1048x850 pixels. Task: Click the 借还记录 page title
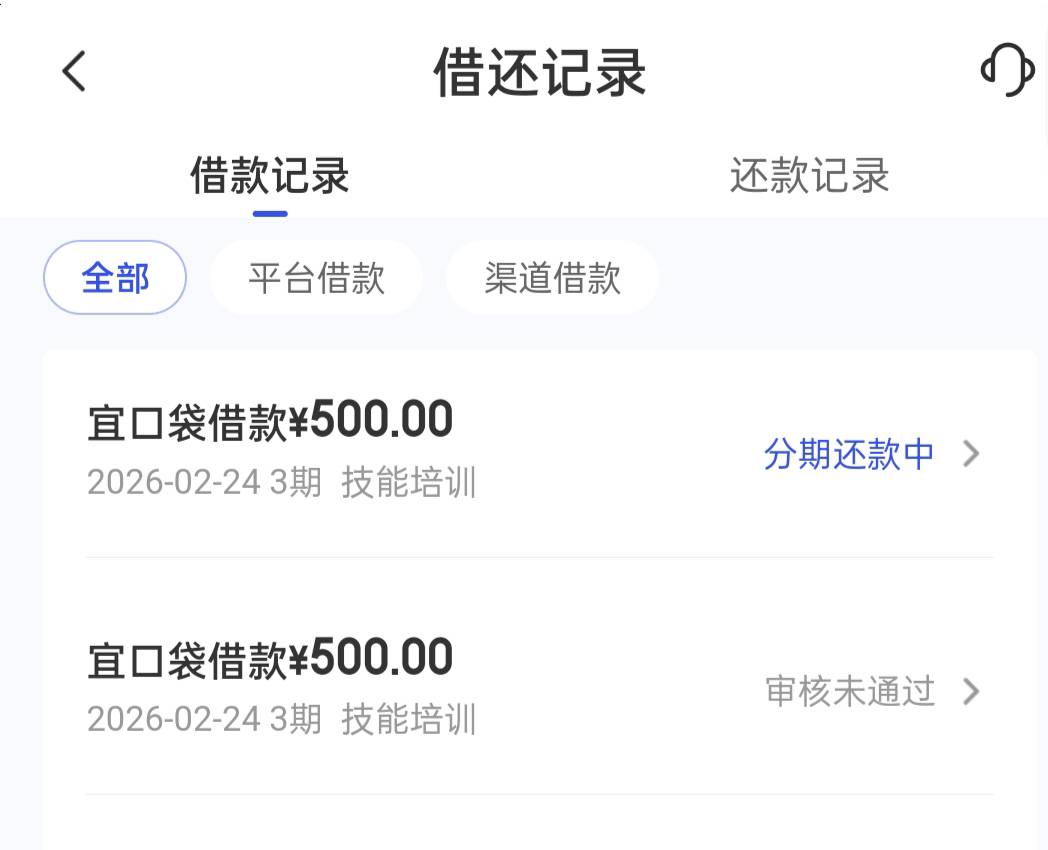tap(540, 73)
